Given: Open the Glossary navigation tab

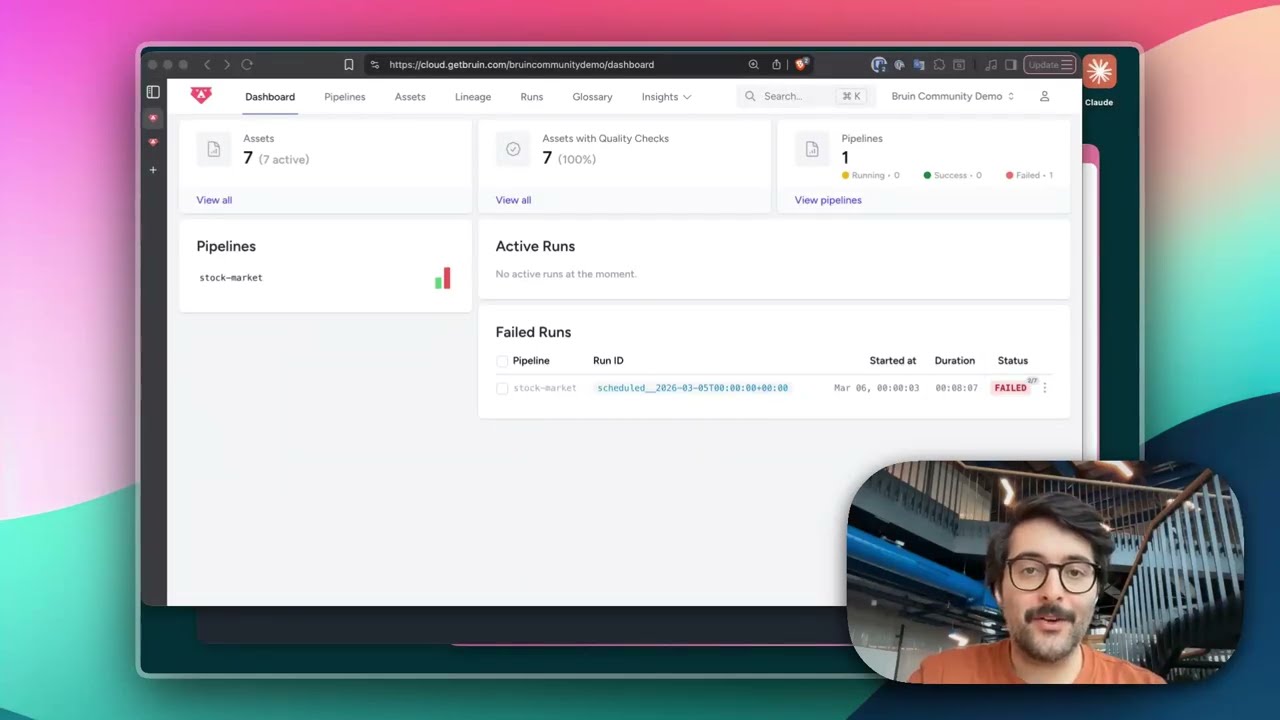Looking at the screenshot, I should [592, 97].
